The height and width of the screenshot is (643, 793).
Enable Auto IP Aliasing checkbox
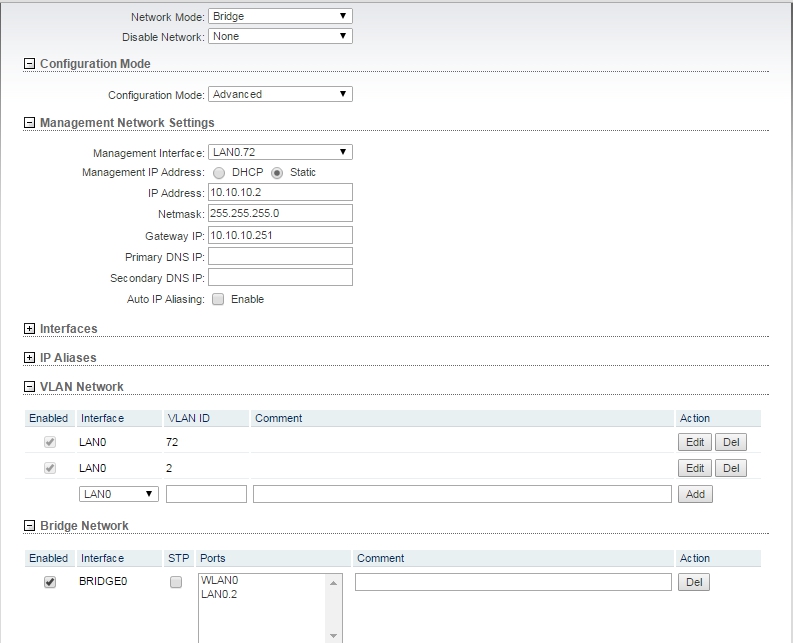(x=218, y=299)
